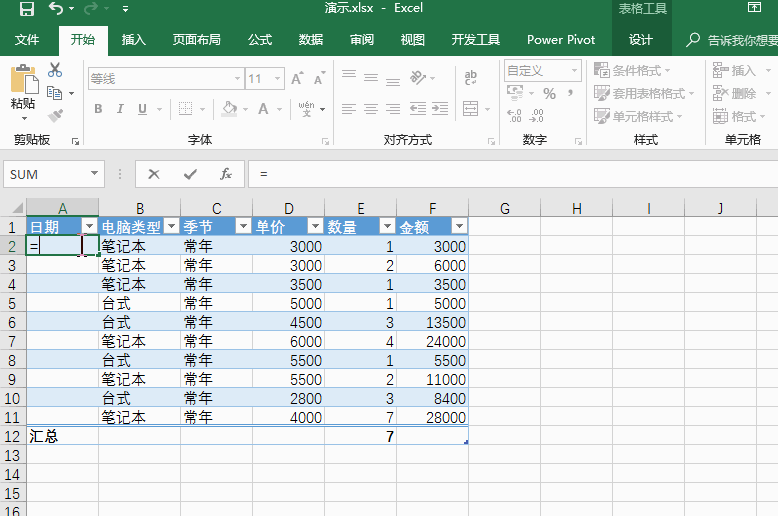Open the borders button
The width and height of the screenshot is (778, 516).
[186, 109]
